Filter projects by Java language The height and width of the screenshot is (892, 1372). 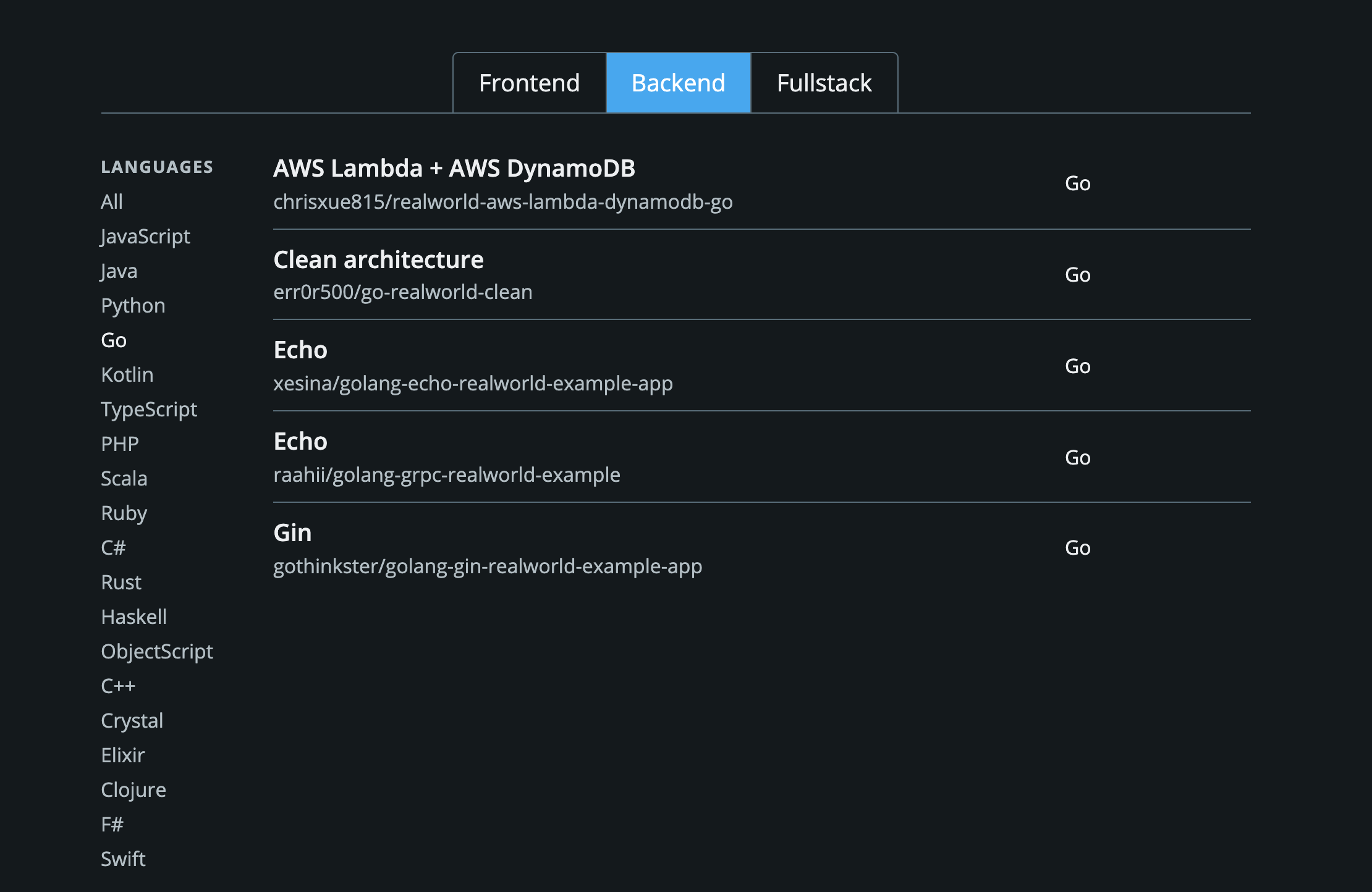(x=119, y=271)
